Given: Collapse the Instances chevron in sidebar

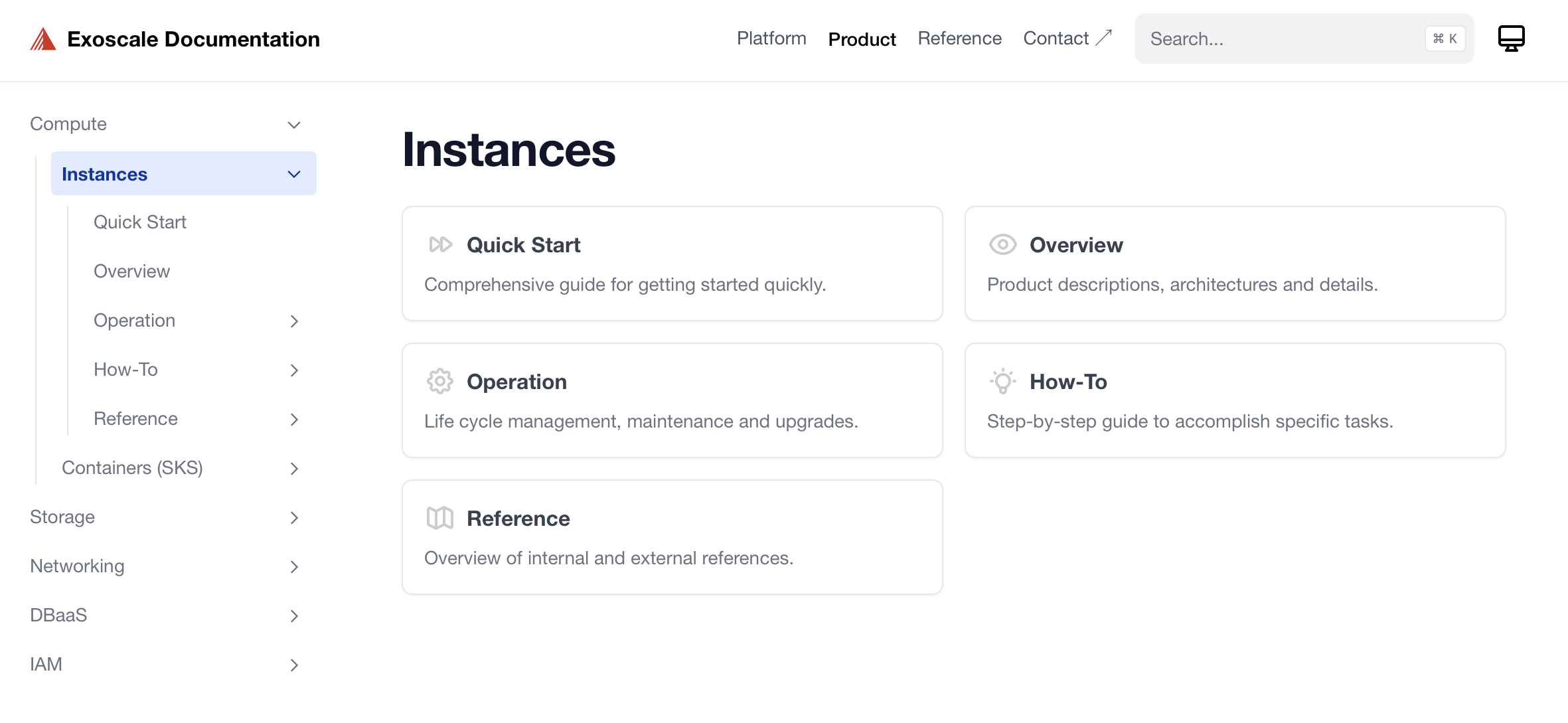Looking at the screenshot, I should click(x=294, y=174).
